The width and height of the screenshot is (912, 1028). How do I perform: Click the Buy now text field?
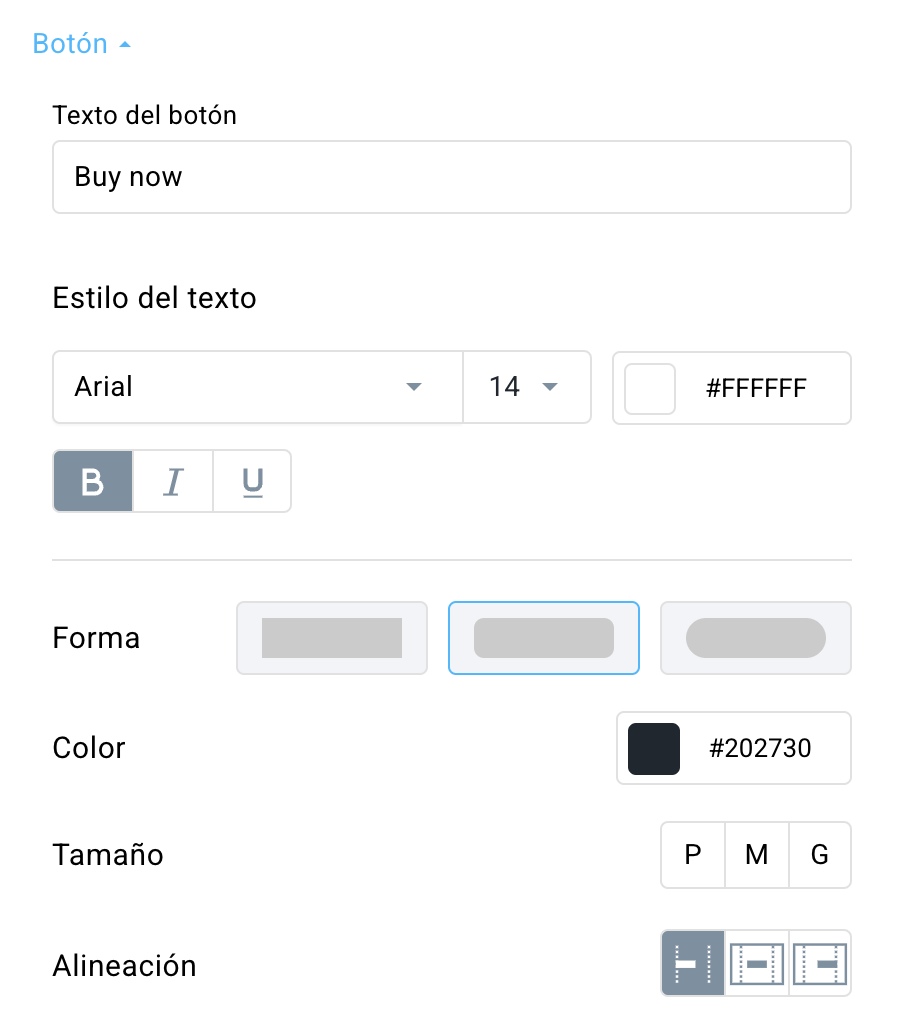point(452,177)
